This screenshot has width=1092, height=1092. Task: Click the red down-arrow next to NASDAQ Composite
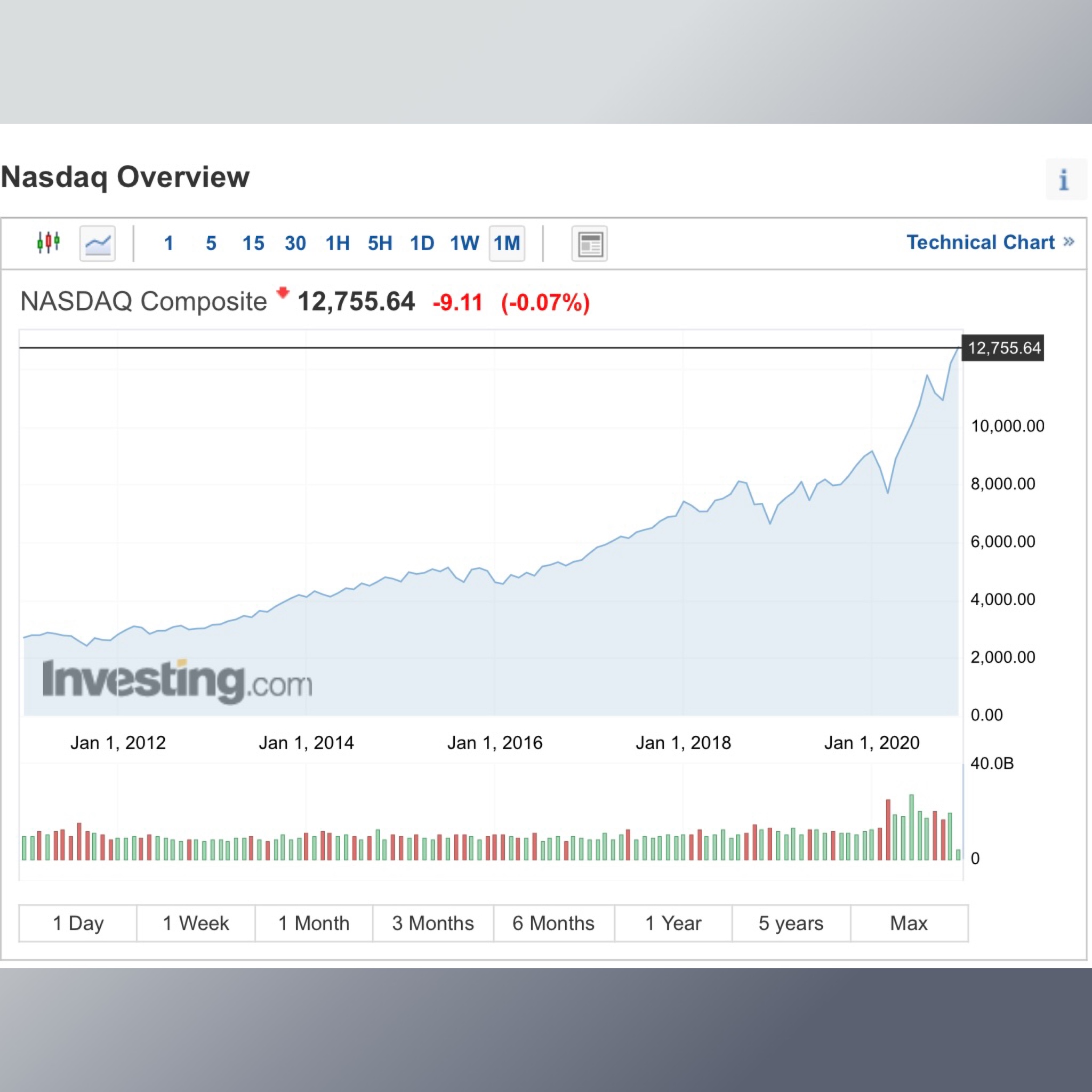pos(283,293)
